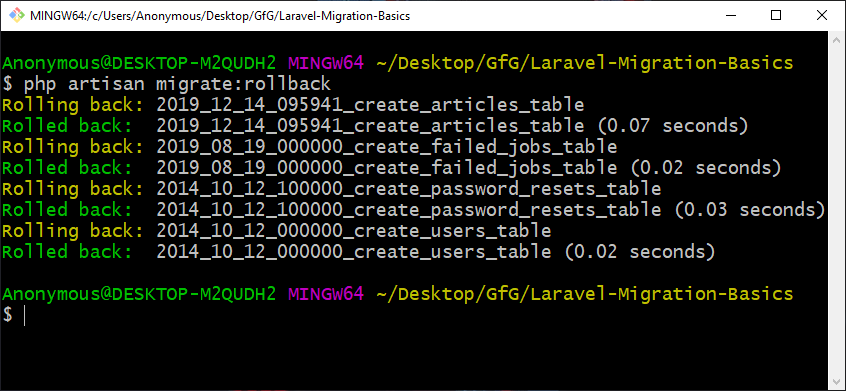Maximize the MINGW64 terminal window
This screenshot has width=846, height=391.
click(x=776, y=16)
